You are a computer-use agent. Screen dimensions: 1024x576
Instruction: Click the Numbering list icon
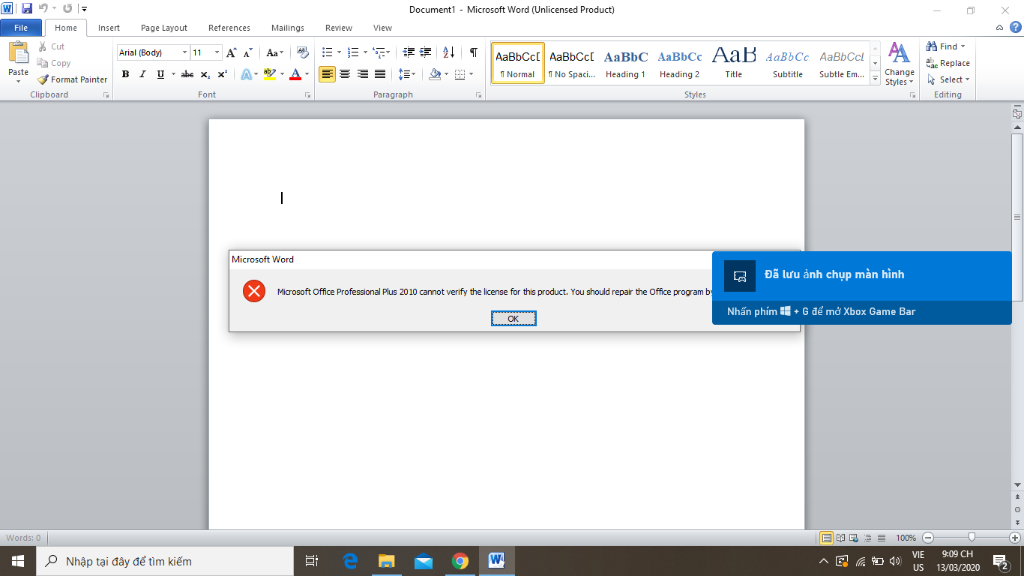point(353,53)
